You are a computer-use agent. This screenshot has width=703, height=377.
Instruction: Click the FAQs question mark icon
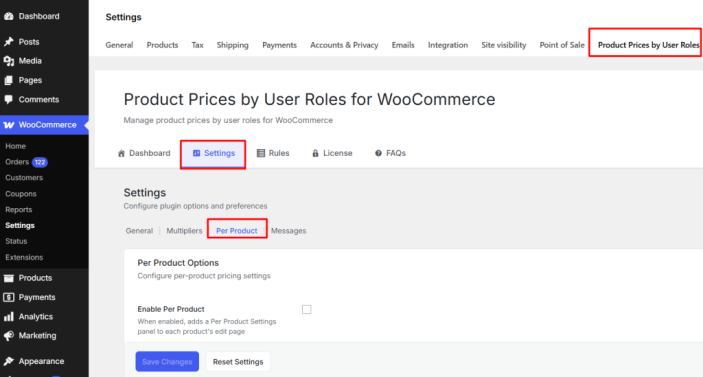(x=378, y=153)
